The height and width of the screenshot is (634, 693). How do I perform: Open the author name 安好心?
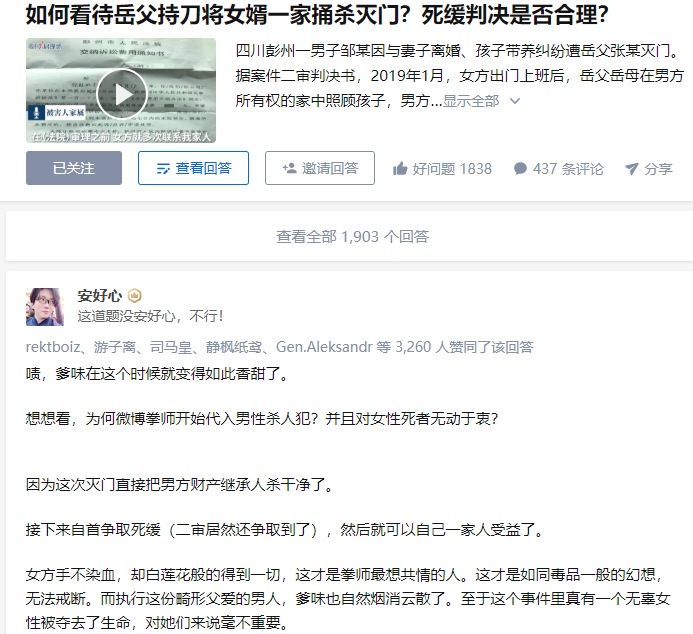pos(100,296)
